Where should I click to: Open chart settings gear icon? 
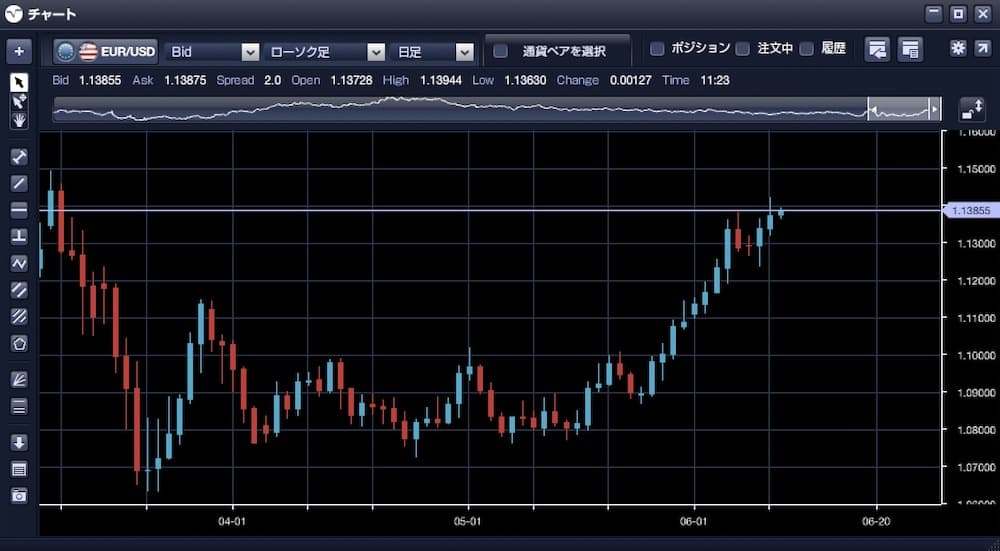point(958,48)
